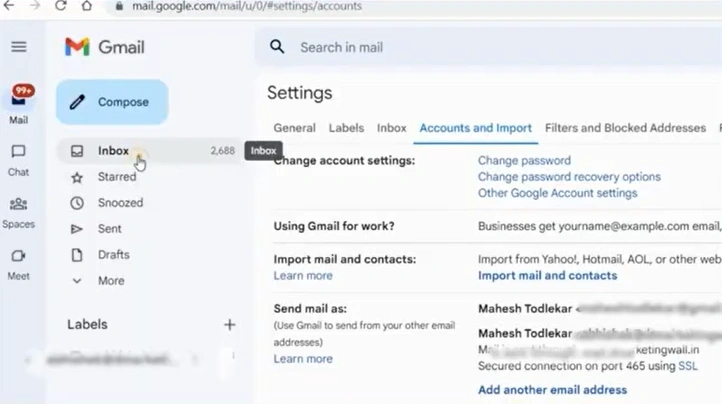
Task: Click the blurred custom label in sidebar
Action: click(109, 358)
